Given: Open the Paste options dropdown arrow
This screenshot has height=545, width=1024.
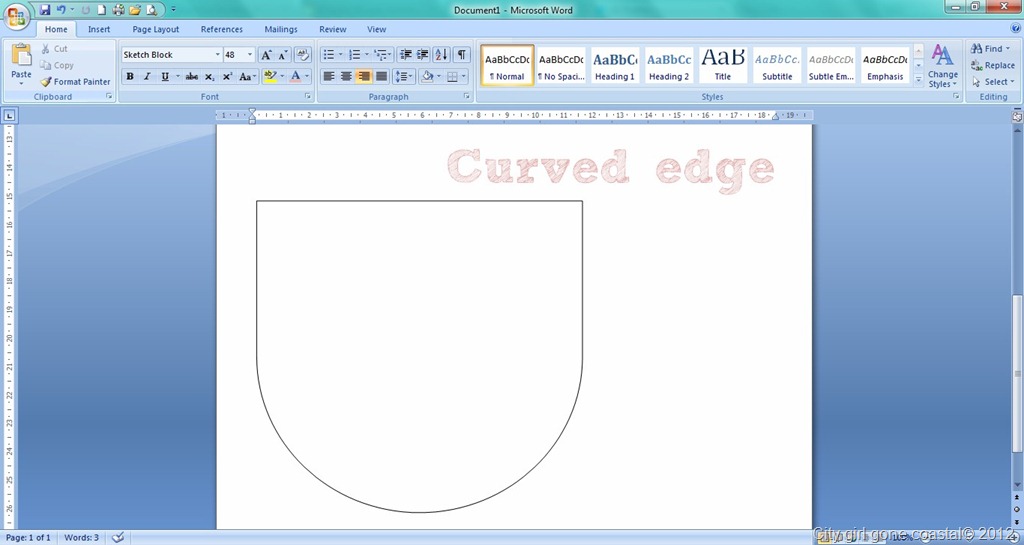Looking at the screenshot, I should pos(22,84).
